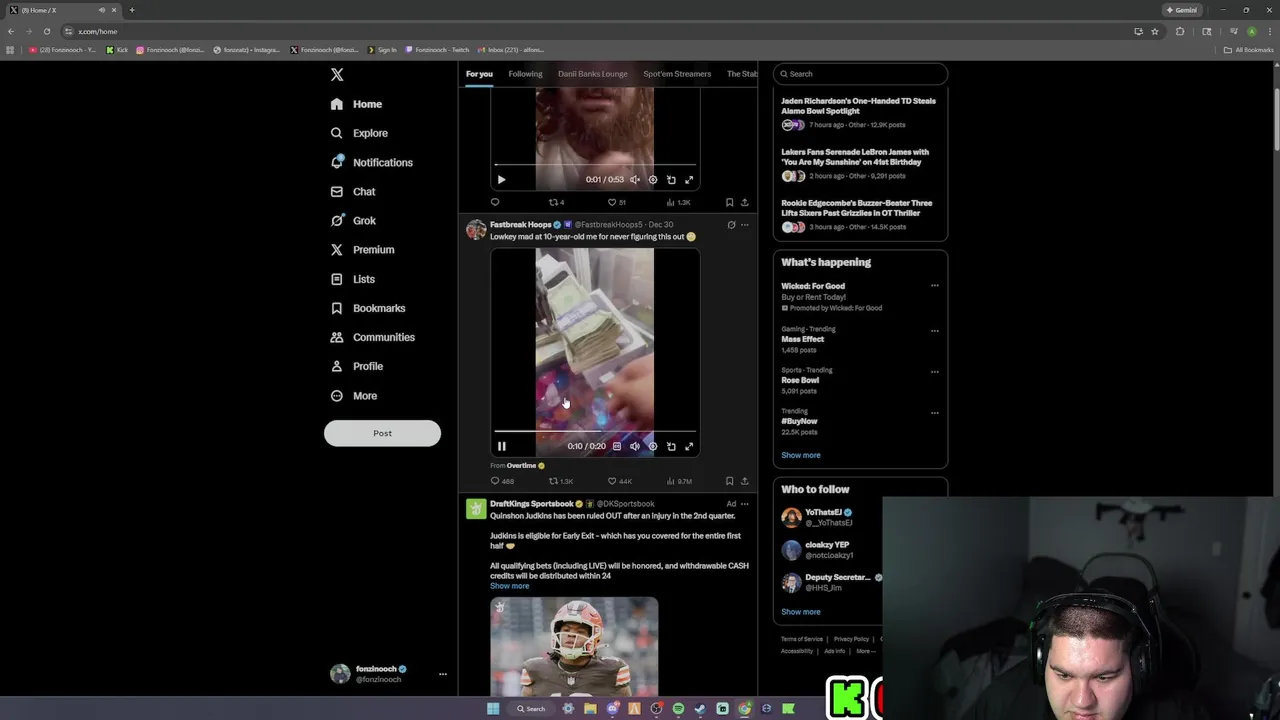Open more options on the DraftKings ad
The width and height of the screenshot is (1280, 720).
[744, 504]
